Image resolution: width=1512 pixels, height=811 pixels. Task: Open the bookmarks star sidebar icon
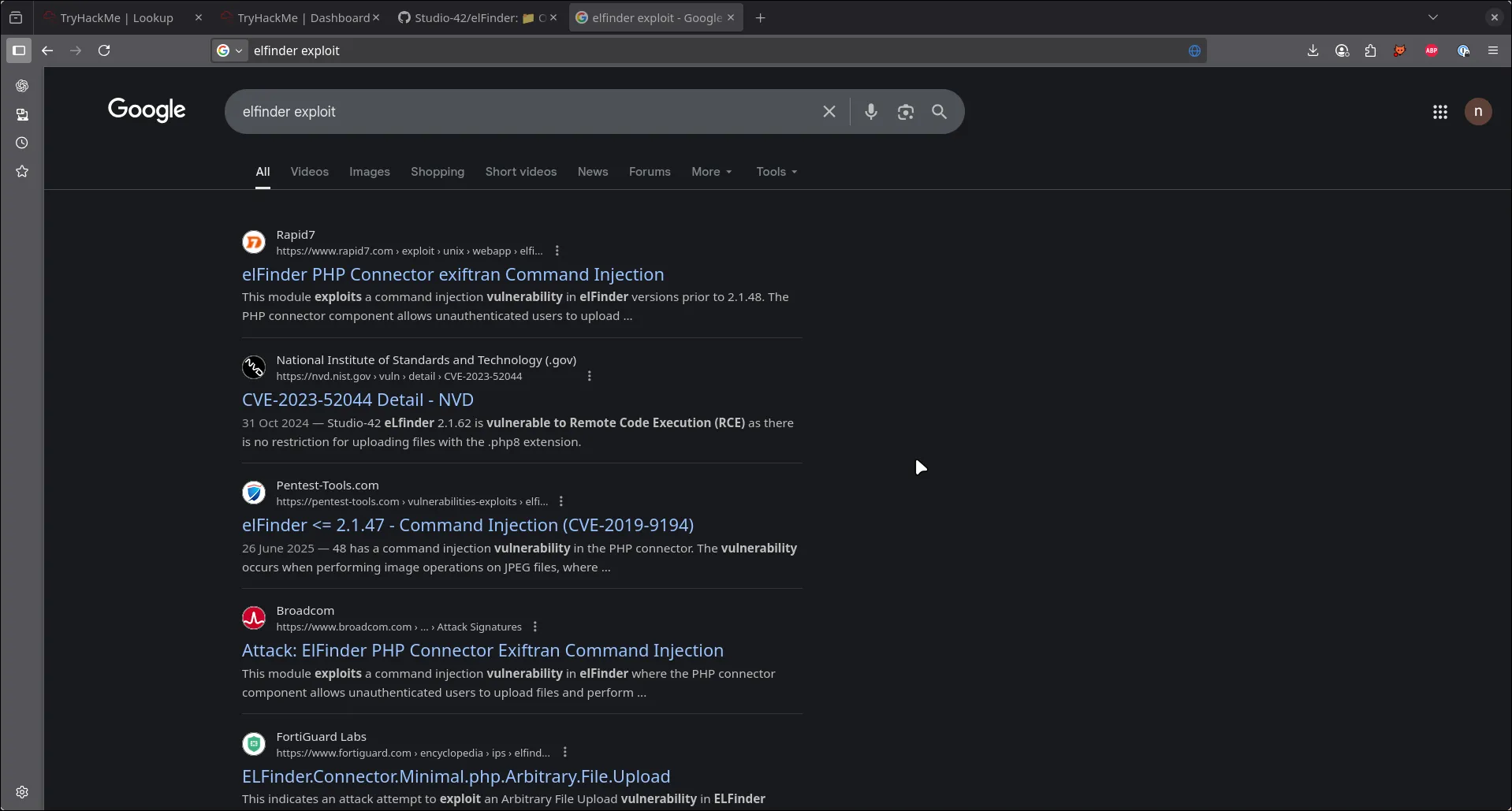[22, 171]
